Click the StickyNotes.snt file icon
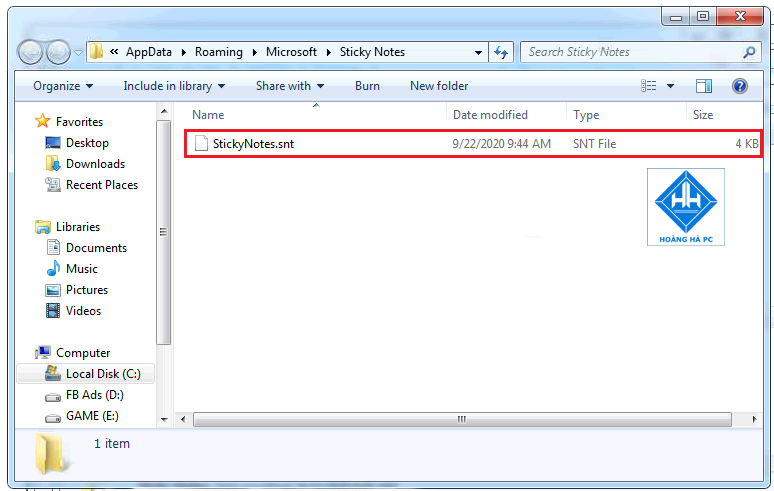774x491 pixels. click(x=201, y=144)
